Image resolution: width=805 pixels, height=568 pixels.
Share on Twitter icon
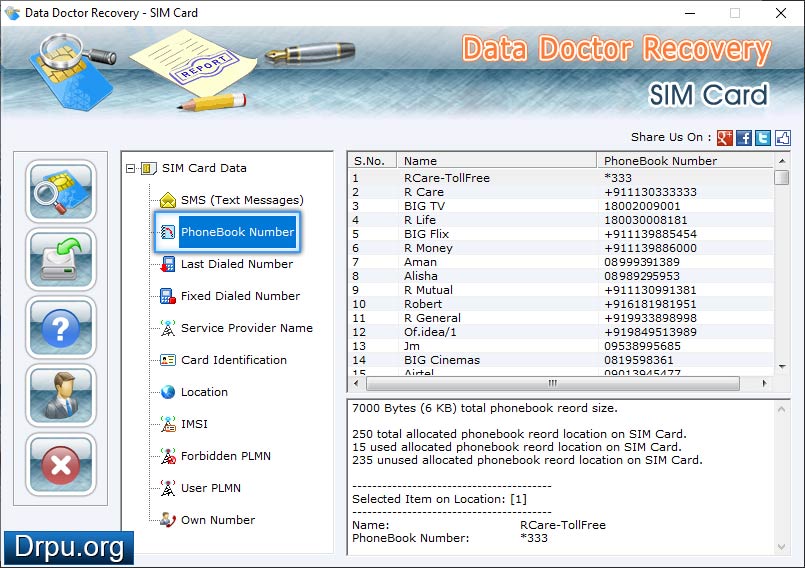tap(763, 138)
